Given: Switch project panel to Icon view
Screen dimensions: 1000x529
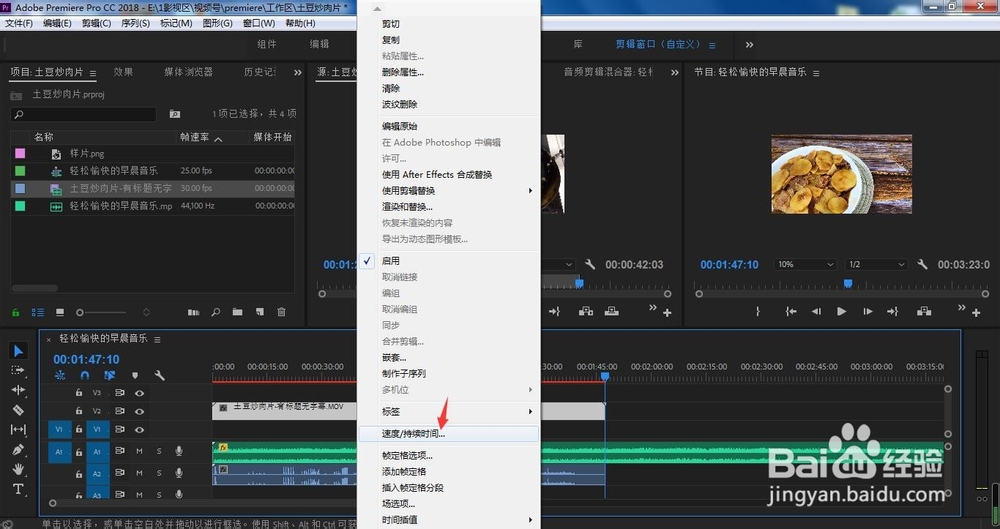Looking at the screenshot, I should point(60,312).
